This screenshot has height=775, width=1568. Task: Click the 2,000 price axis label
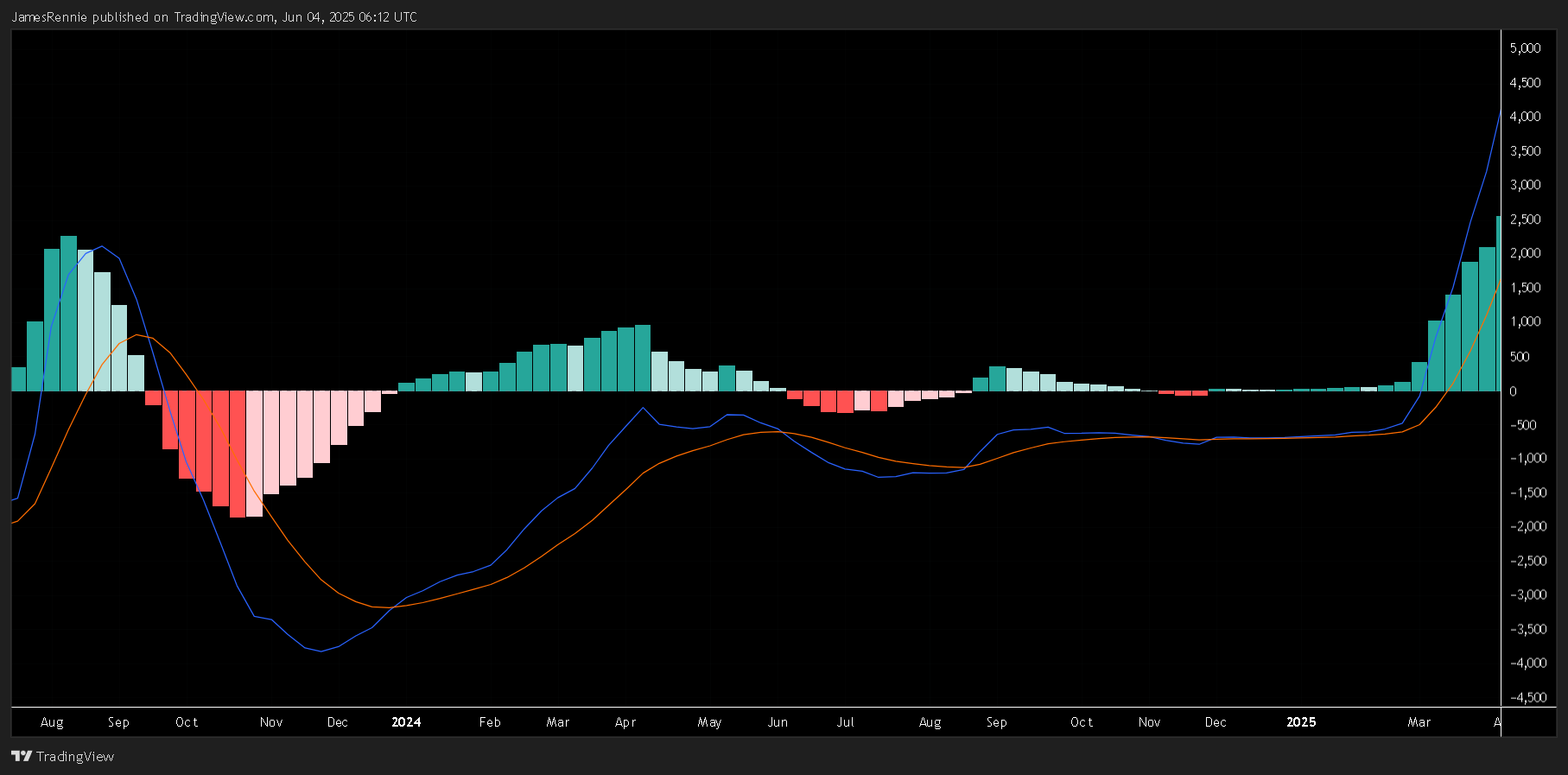point(1525,253)
